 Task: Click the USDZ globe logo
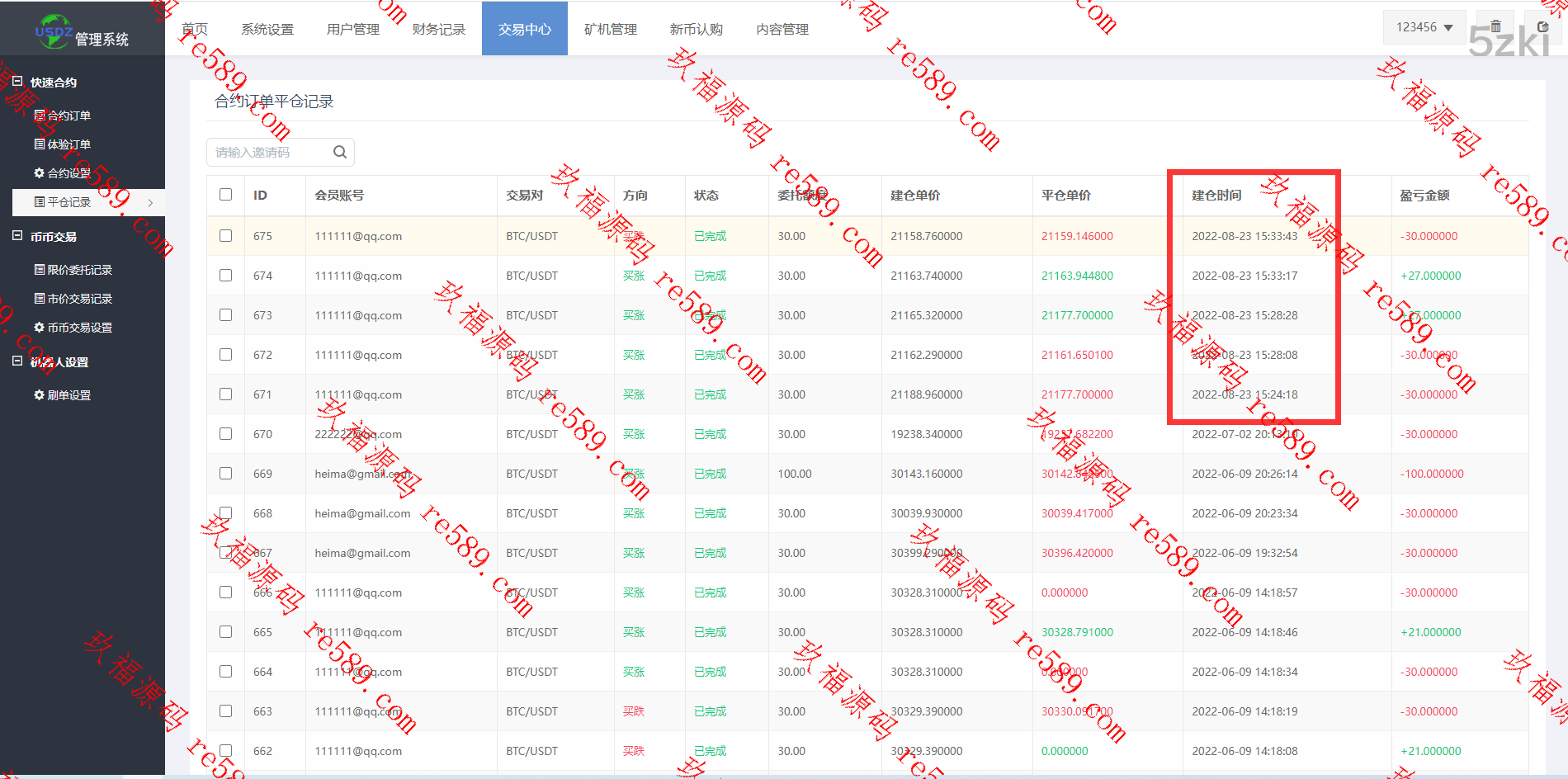(x=54, y=31)
